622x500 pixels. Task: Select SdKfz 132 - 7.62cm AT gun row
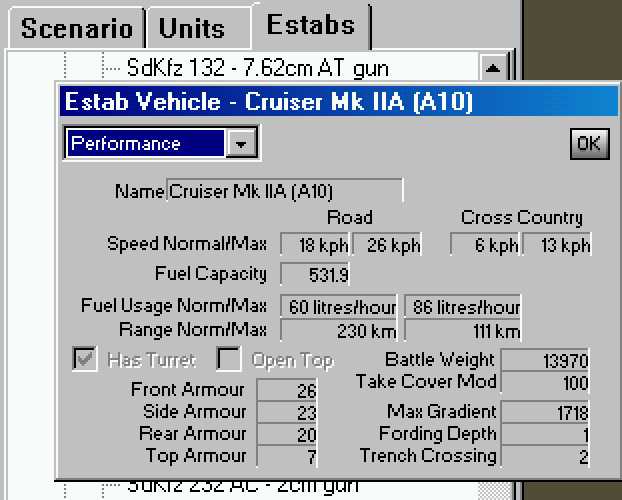pos(257,68)
